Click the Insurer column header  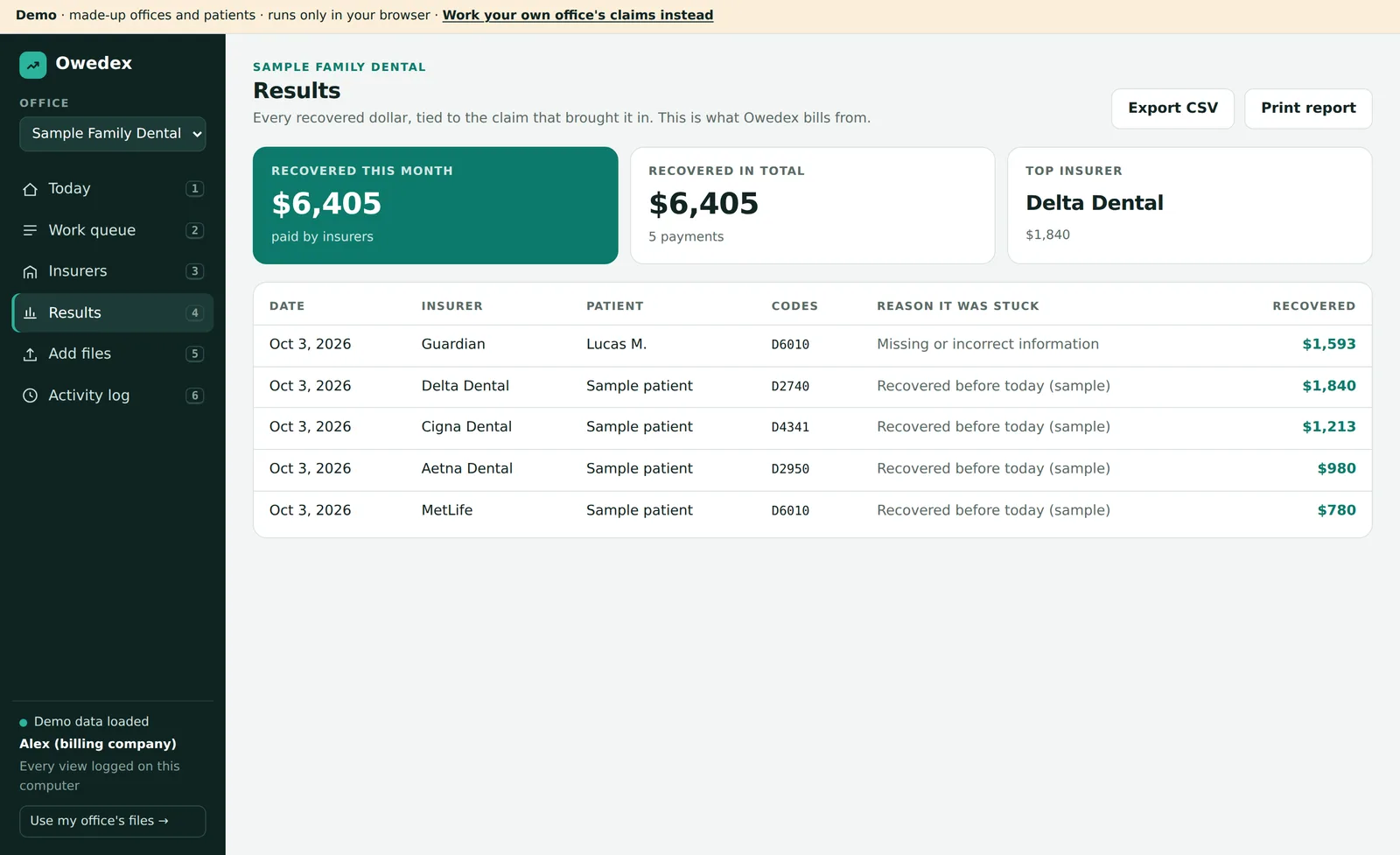click(x=451, y=306)
